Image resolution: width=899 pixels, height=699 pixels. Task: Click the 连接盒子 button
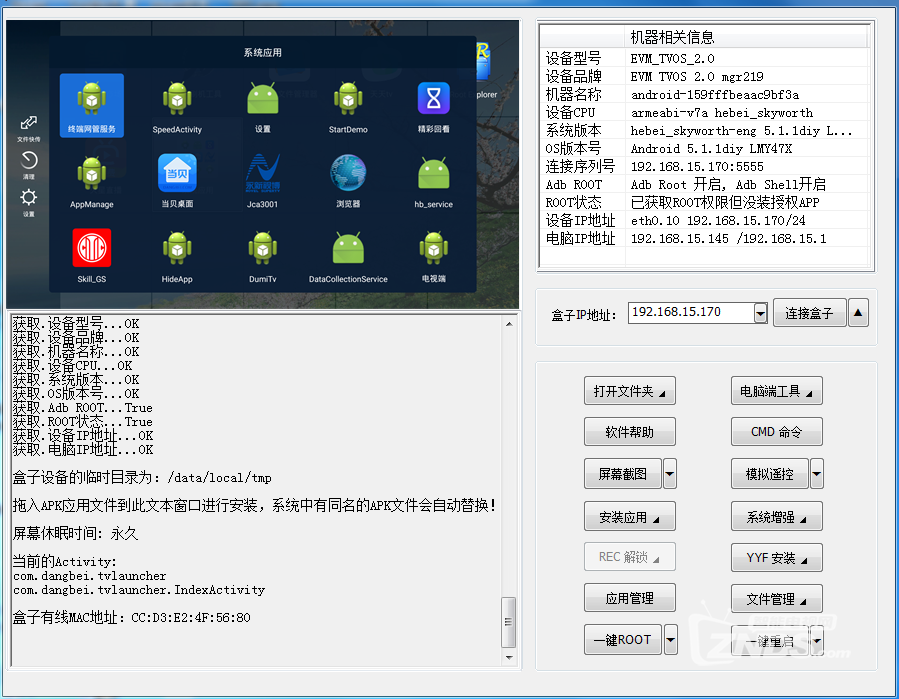click(809, 313)
